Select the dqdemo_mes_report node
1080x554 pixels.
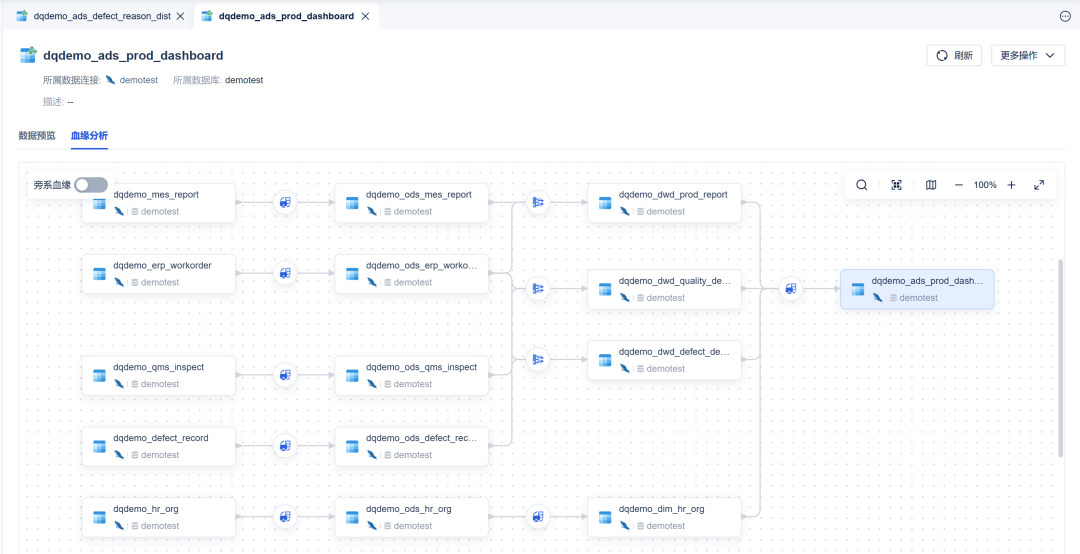(158, 203)
